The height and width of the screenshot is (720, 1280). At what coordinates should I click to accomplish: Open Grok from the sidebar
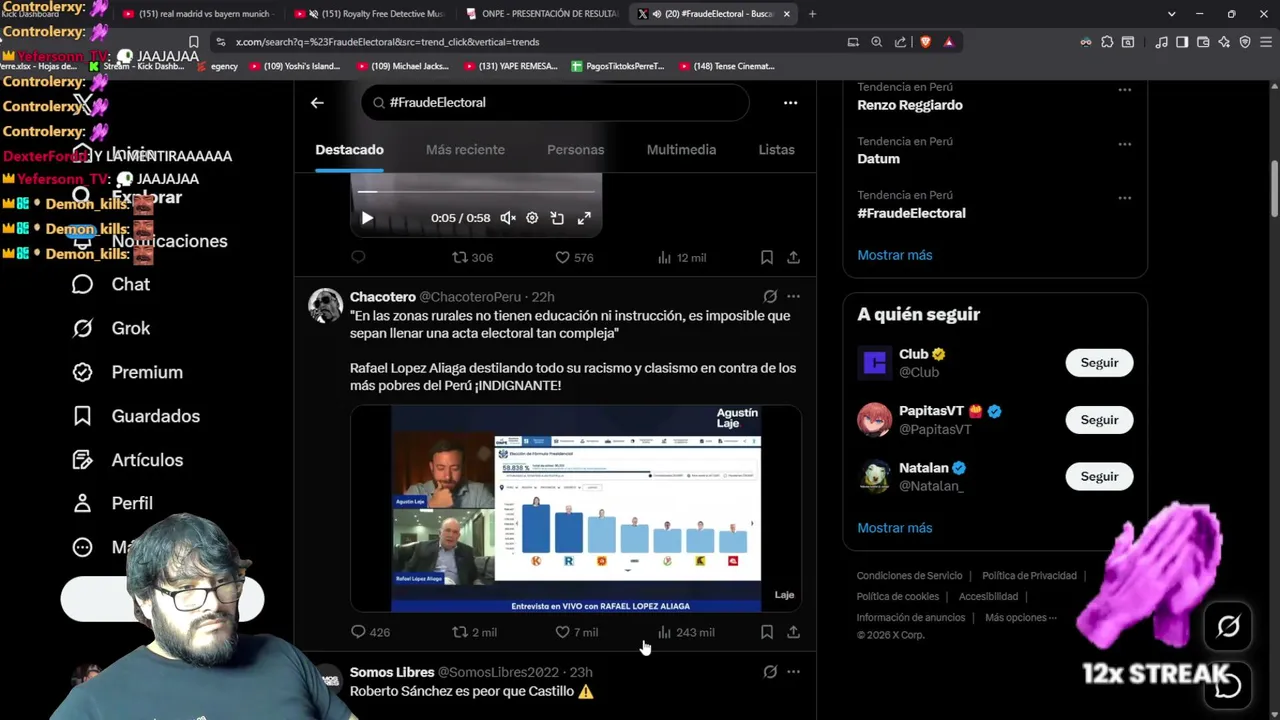click(111, 328)
